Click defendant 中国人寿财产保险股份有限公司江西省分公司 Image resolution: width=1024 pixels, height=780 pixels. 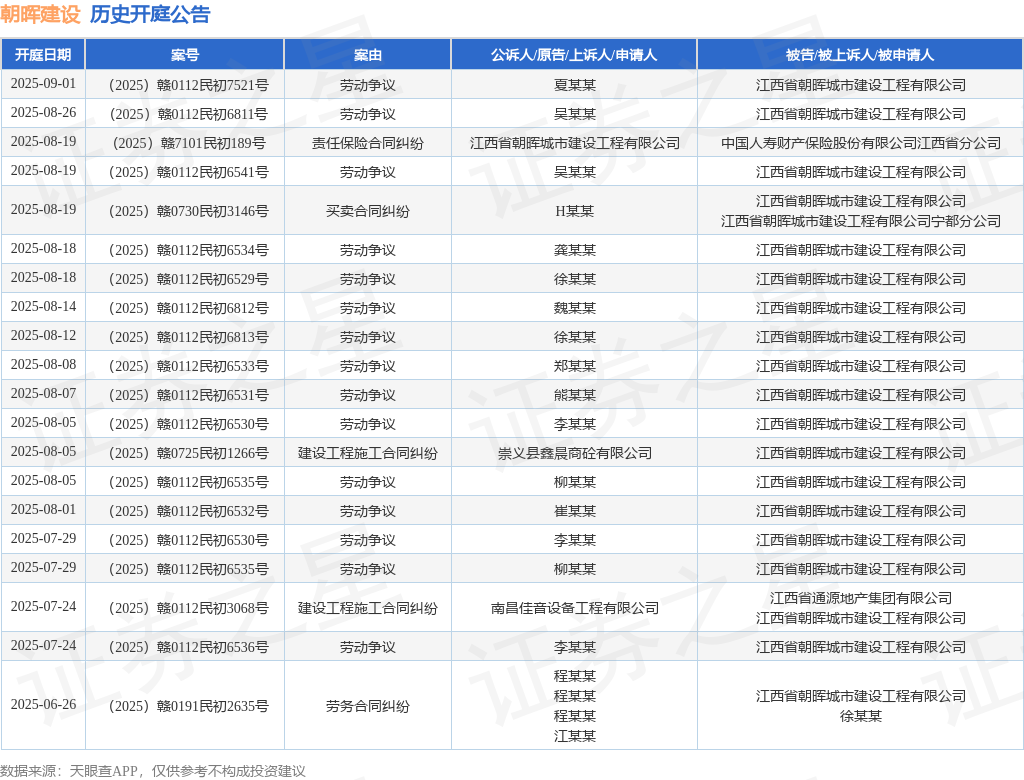pyautogui.click(x=861, y=143)
